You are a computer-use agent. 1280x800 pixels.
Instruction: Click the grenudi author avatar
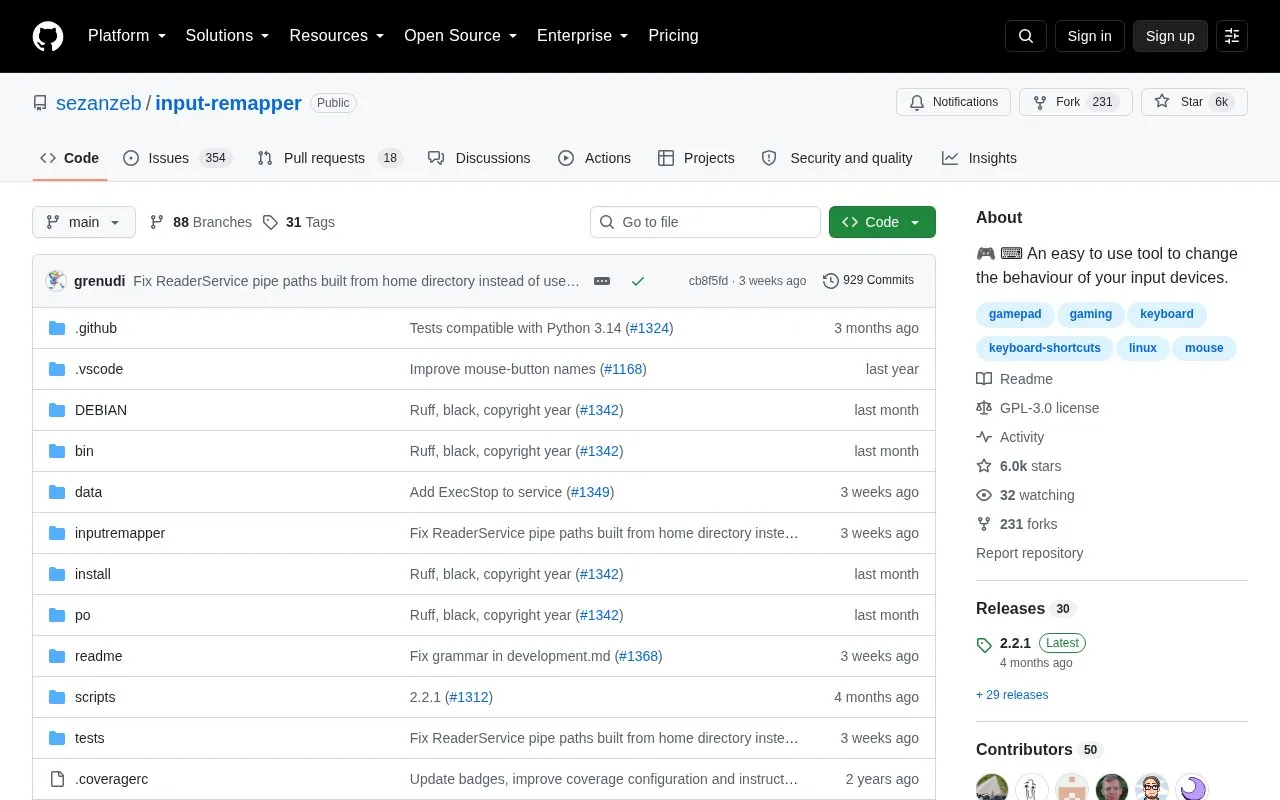click(x=56, y=281)
